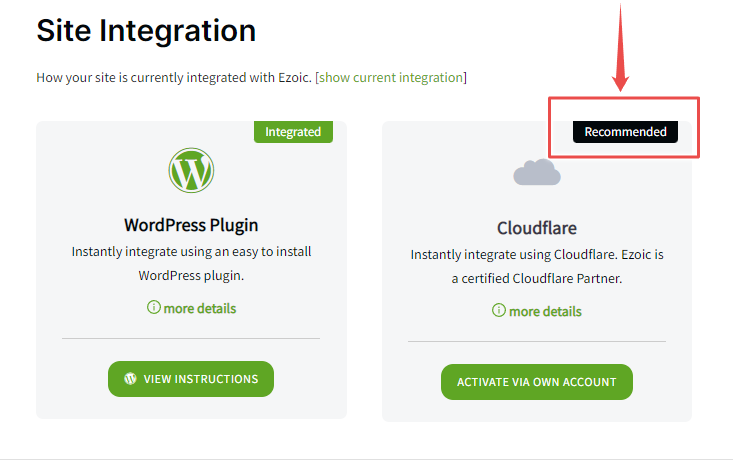
Task: Open more details under WordPress Plugin
Action: pos(191,308)
